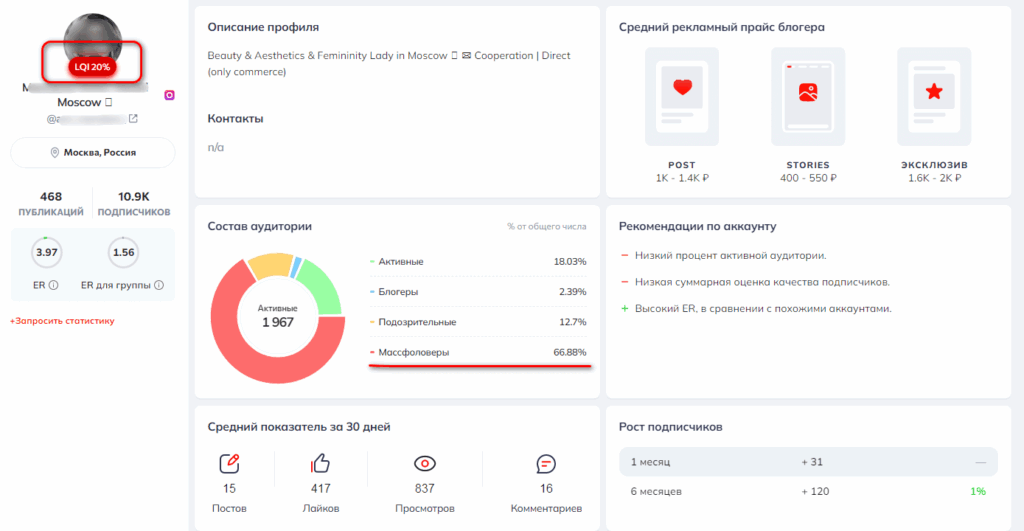Screen dimensions: 1024x531
Task: Click the ЭКСКЛЮЗИВ star card icon
Action: tap(933, 92)
